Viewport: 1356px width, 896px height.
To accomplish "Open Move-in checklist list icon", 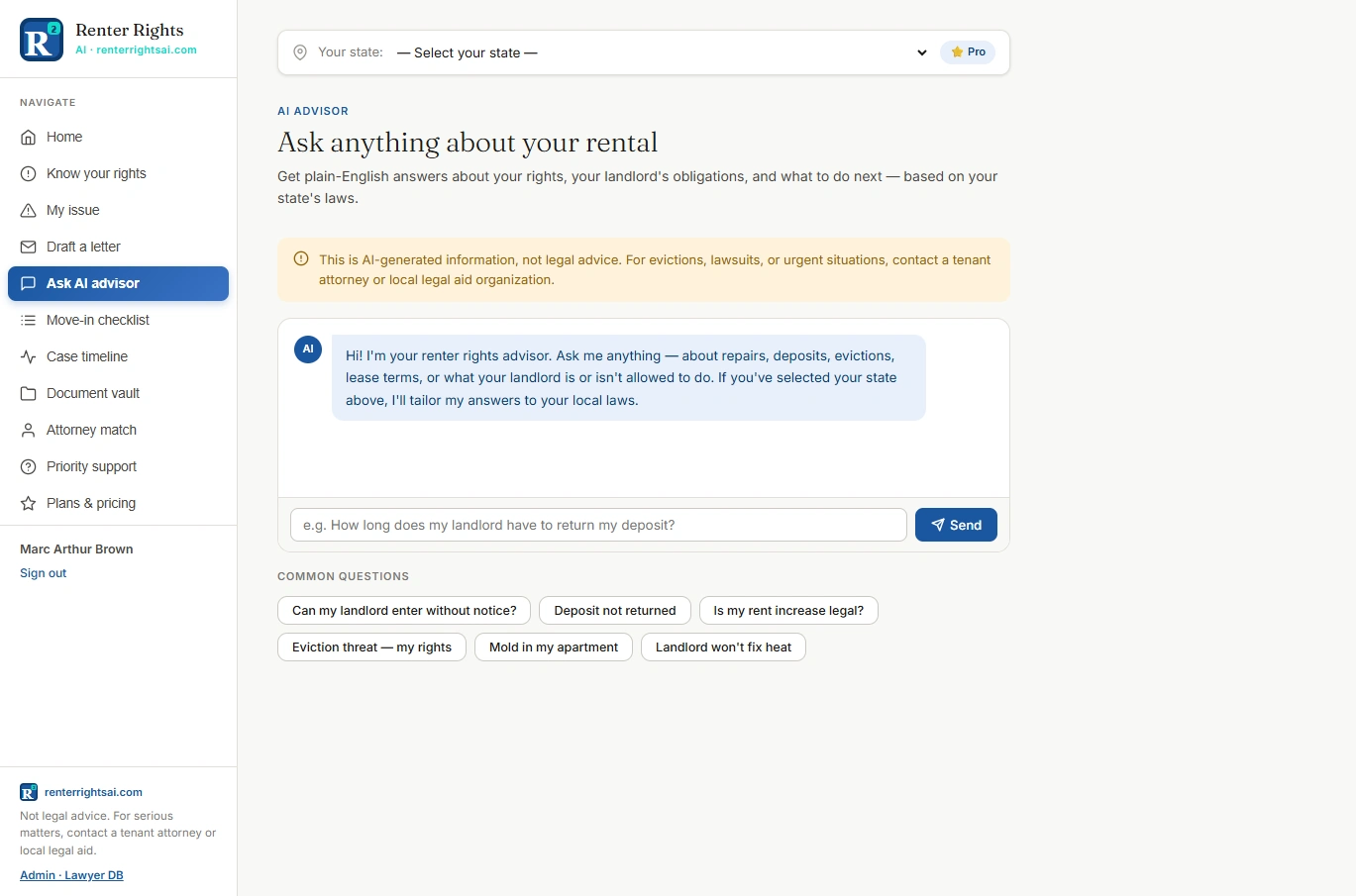I will pyautogui.click(x=29, y=321).
